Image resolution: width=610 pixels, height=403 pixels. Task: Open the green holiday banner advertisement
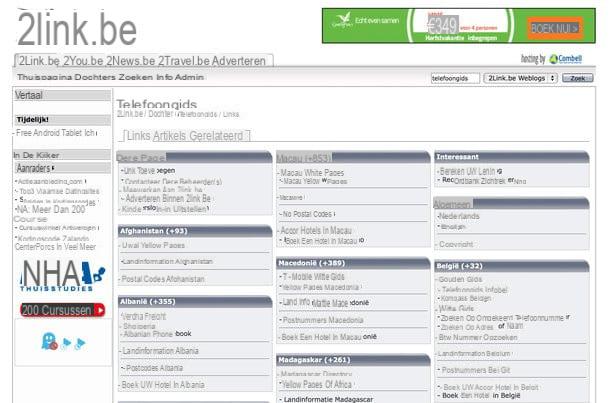point(458,26)
